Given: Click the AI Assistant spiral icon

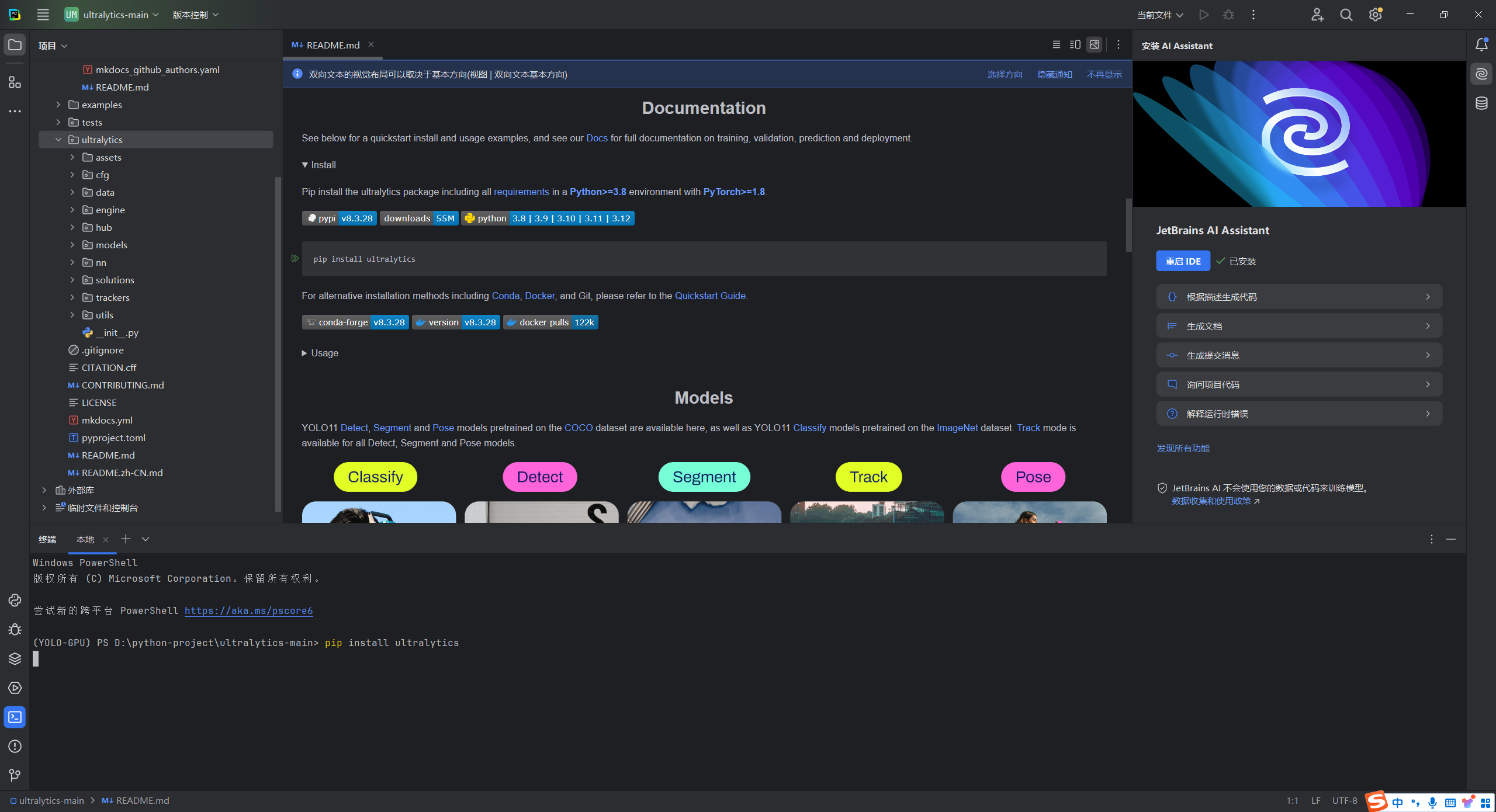Looking at the screenshot, I should click(1481, 74).
